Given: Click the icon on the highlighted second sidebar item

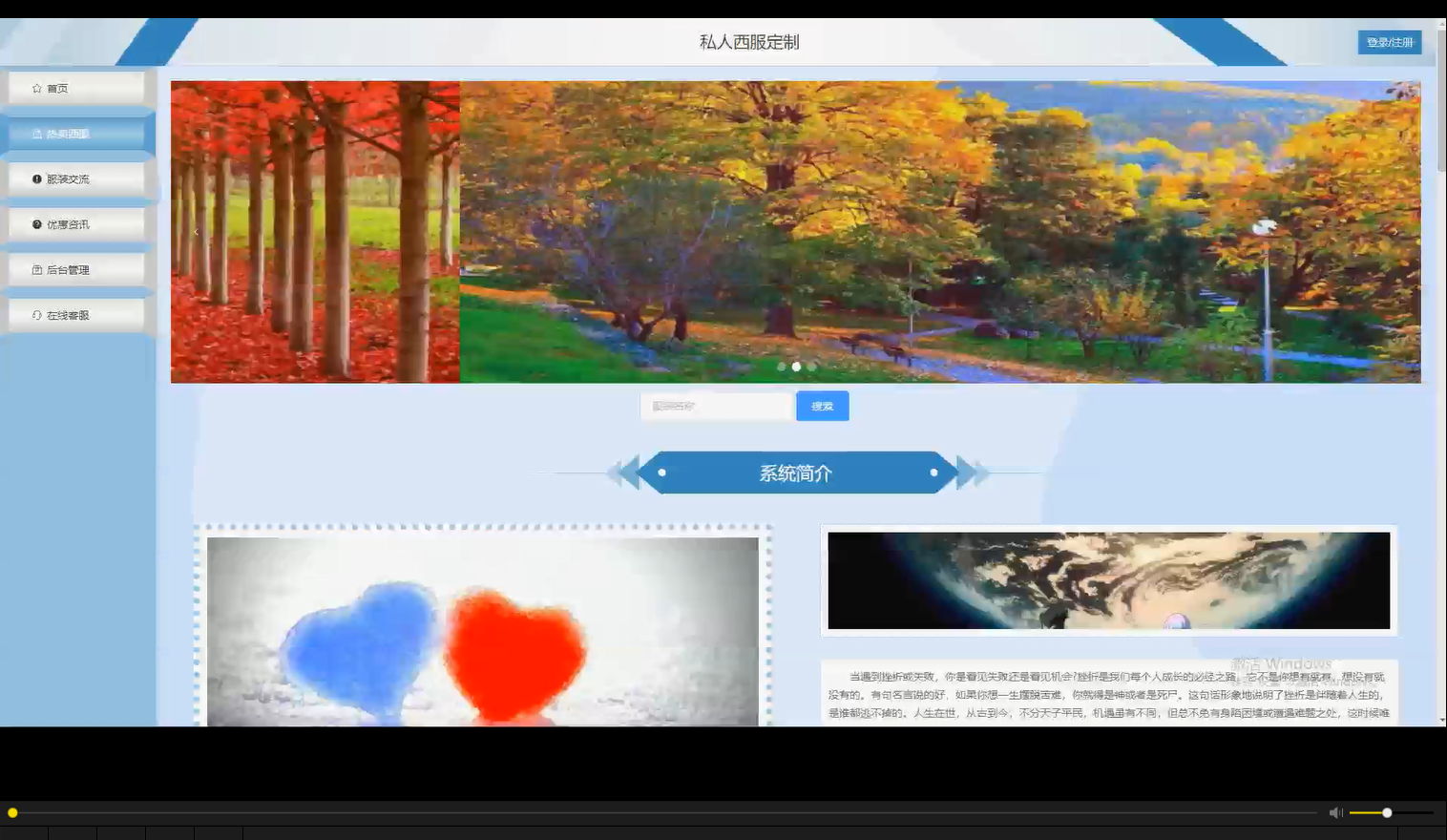Looking at the screenshot, I should tap(36, 135).
